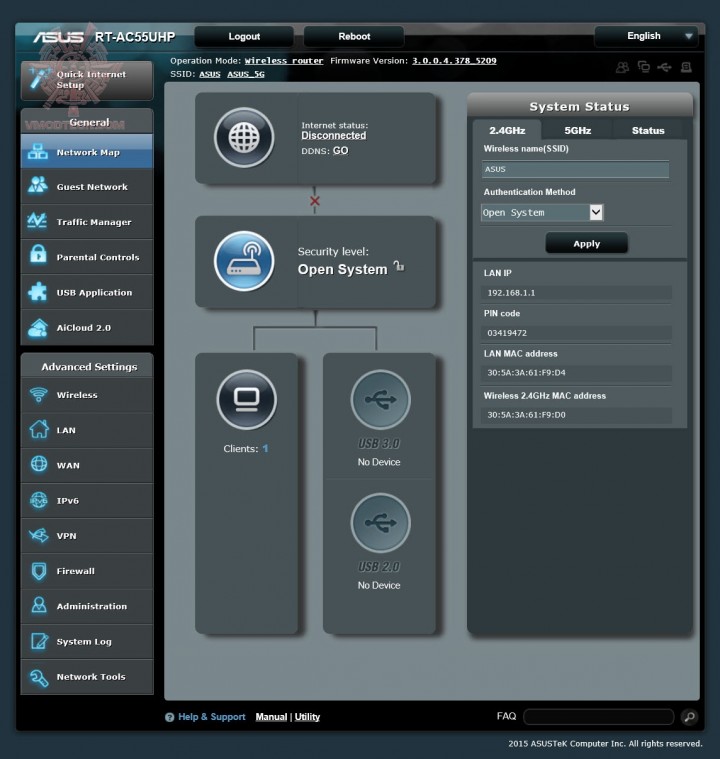
Task: Click the USB status icon in header
Action: [x=664, y=67]
